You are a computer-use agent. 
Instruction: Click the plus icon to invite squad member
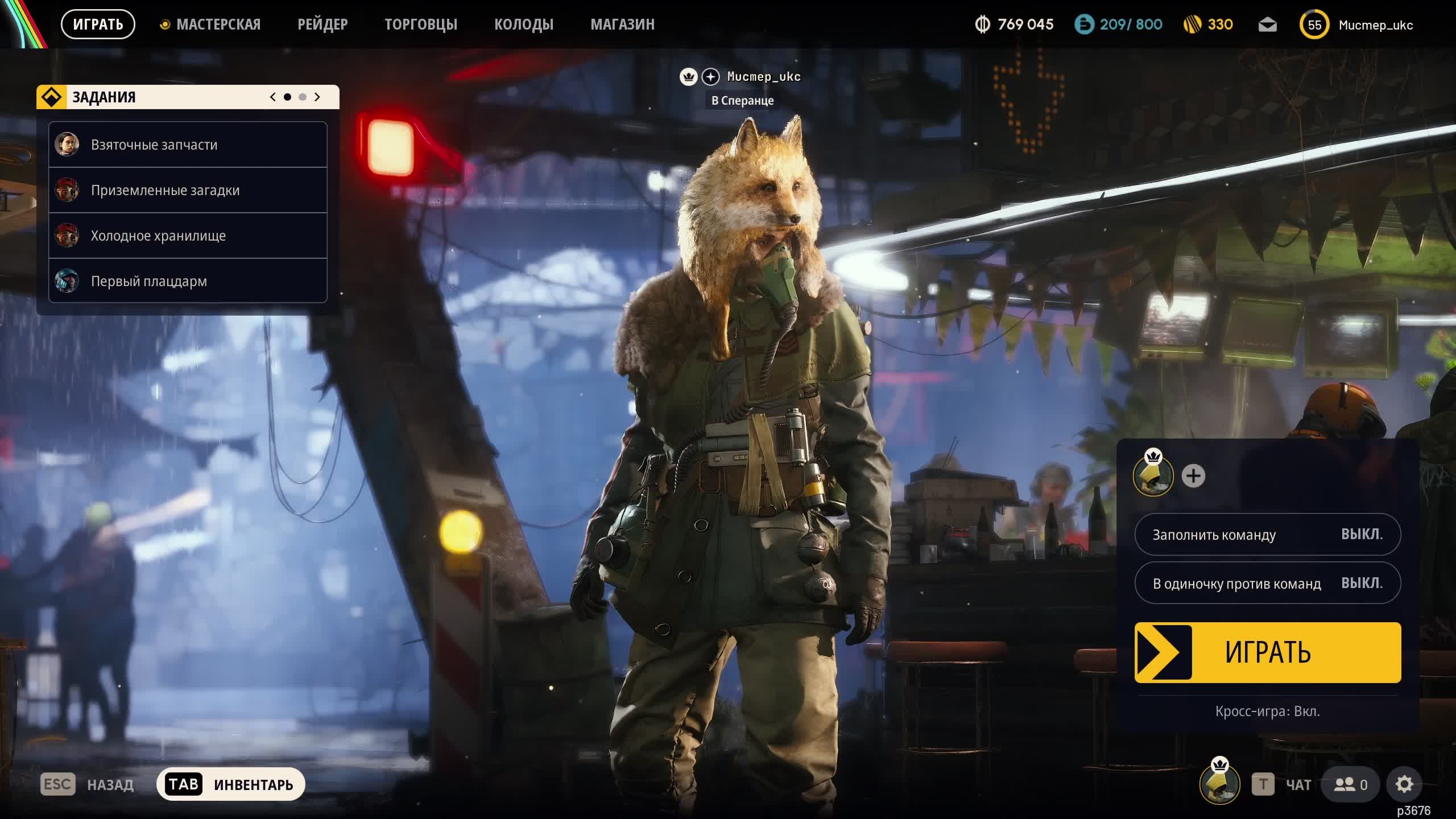tap(1193, 476)
